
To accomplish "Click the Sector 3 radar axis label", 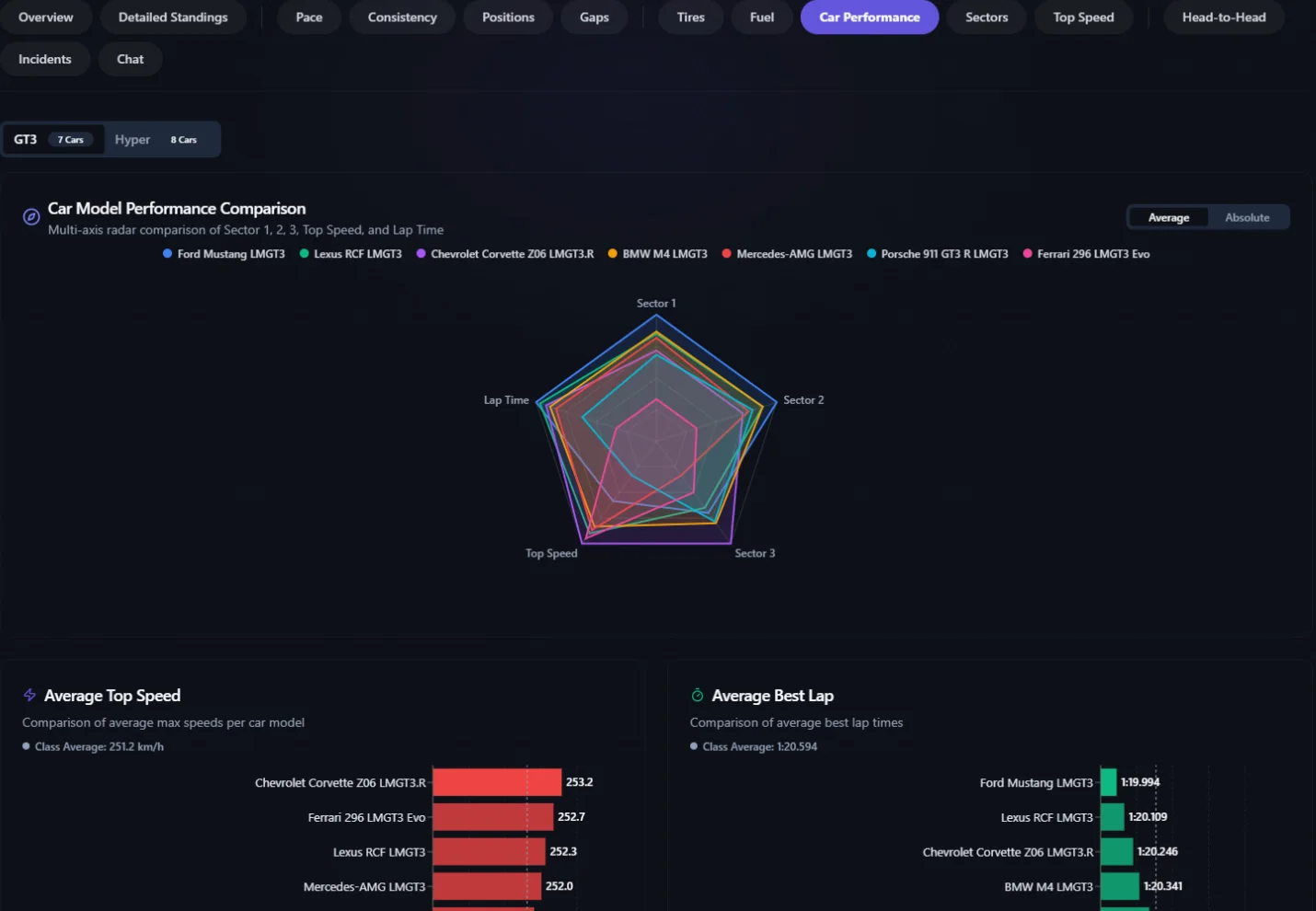I will (755, 553).
